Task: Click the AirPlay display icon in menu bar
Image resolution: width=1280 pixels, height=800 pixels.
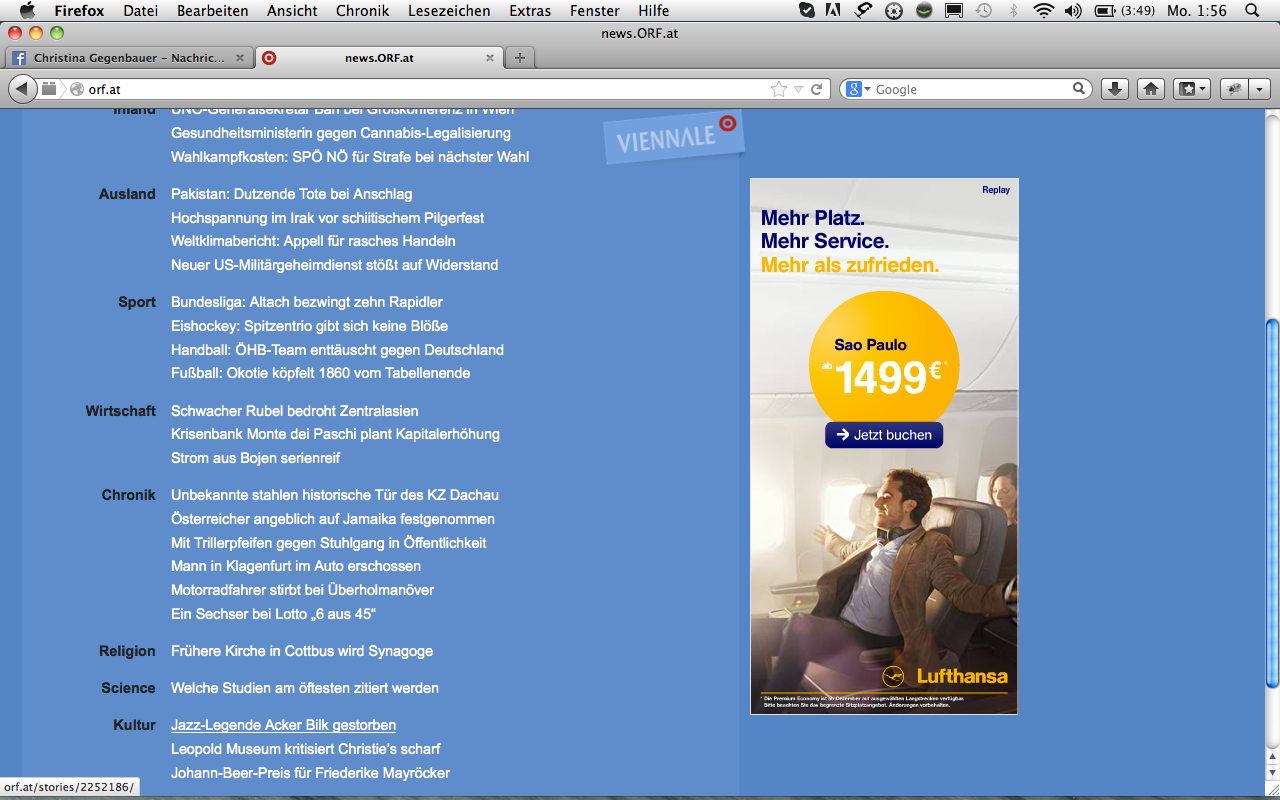Action: pyautogui.click(x=954, y=10)
